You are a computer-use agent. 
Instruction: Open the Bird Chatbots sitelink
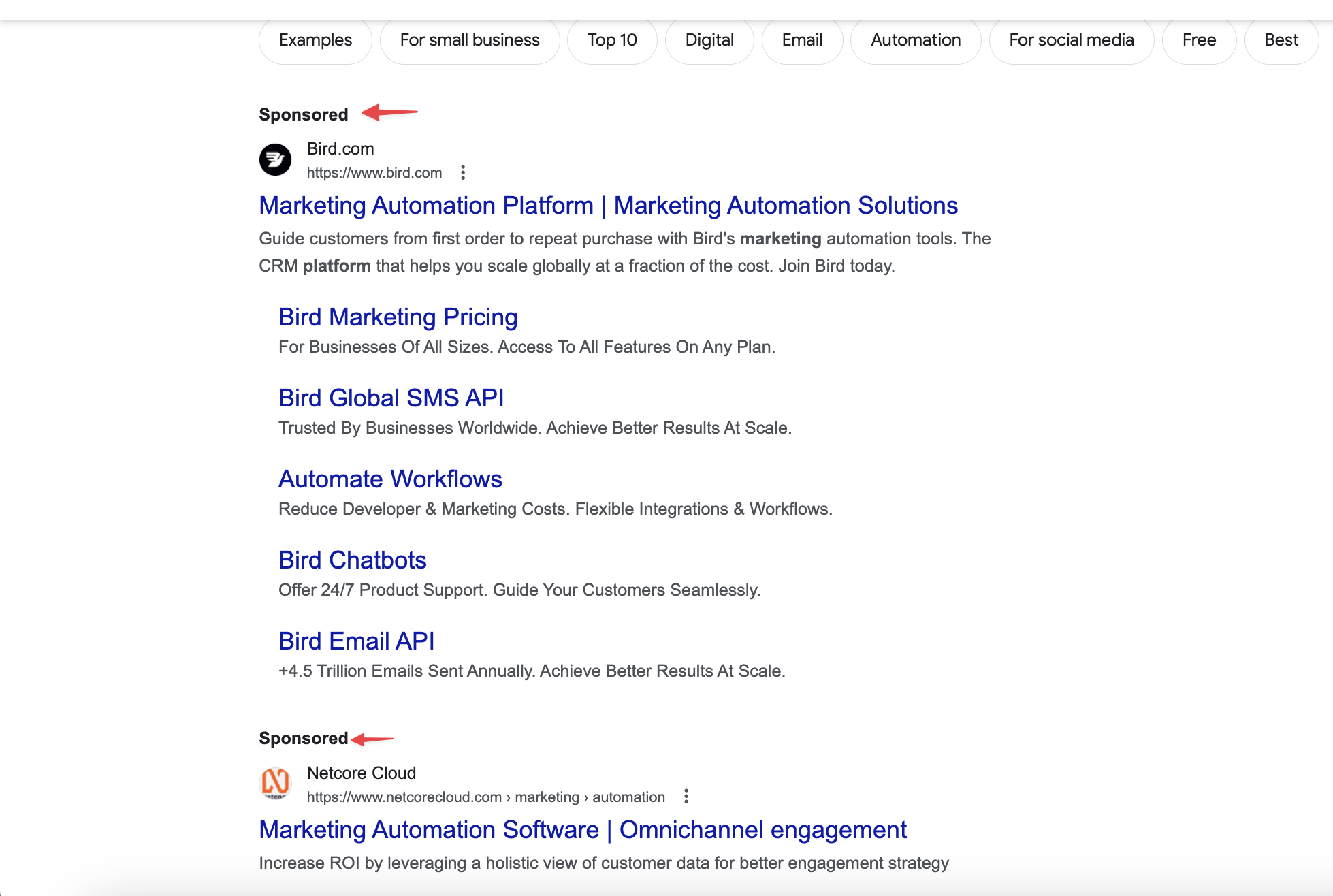coord(353,560)
